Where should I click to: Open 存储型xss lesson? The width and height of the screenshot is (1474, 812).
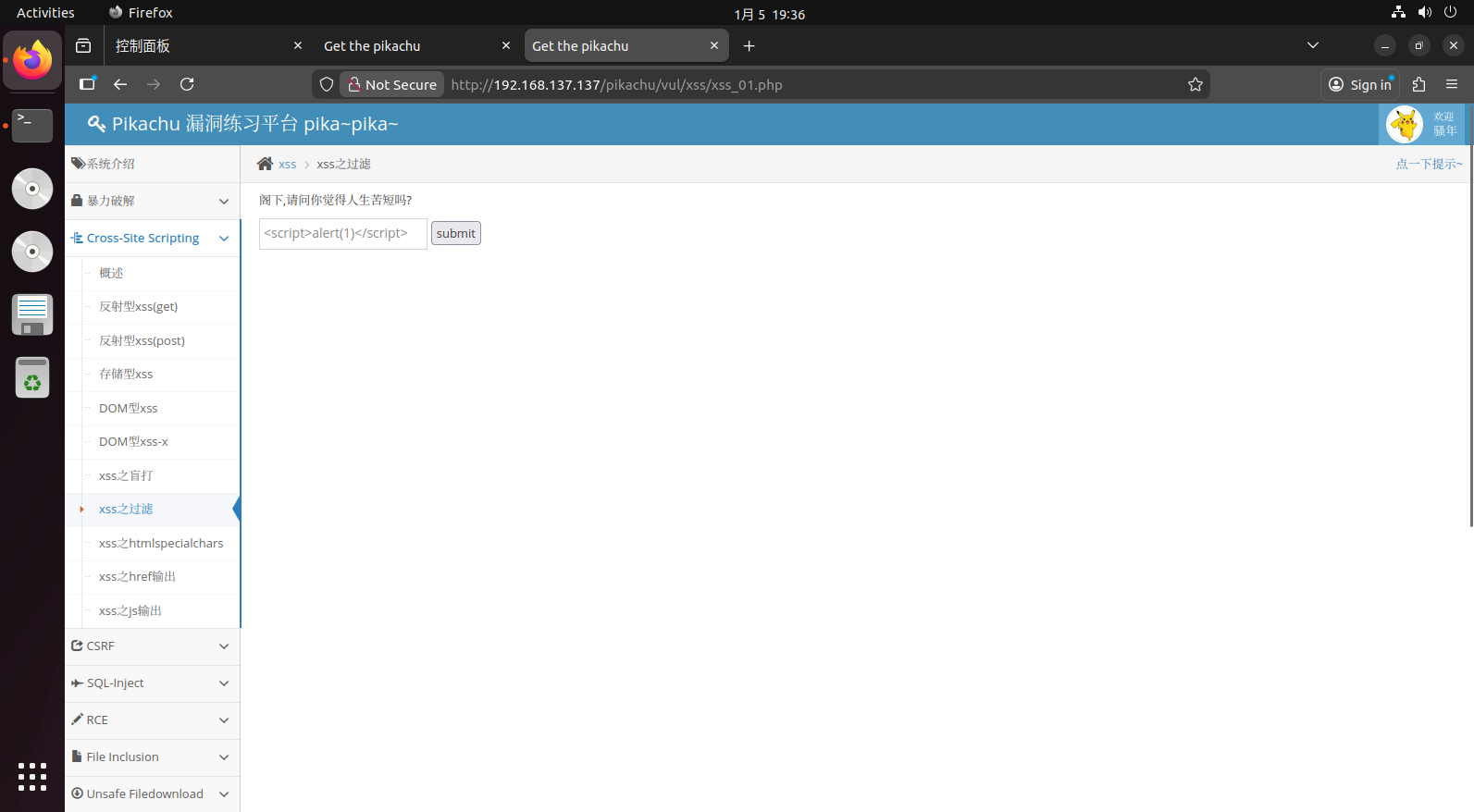[126, 374]
